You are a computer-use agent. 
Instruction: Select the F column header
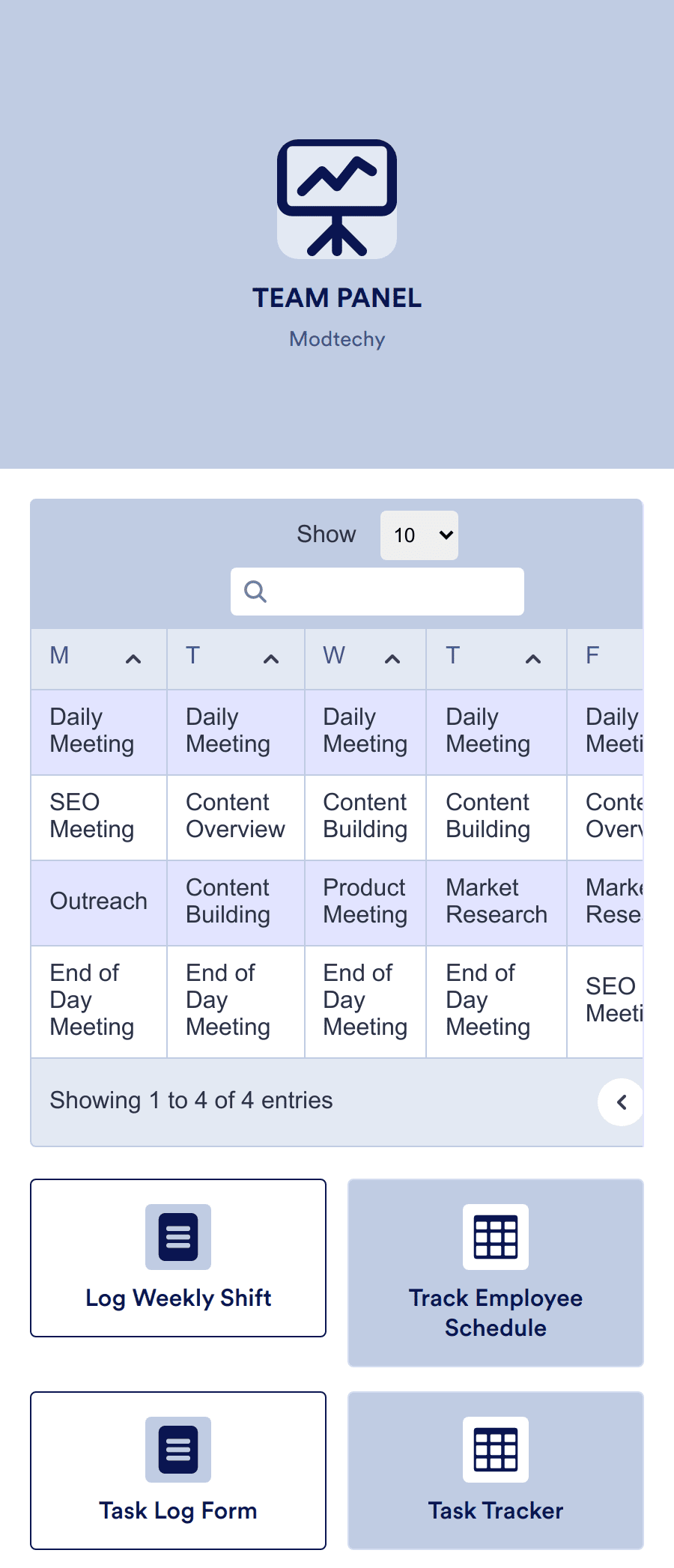[592, 655]
